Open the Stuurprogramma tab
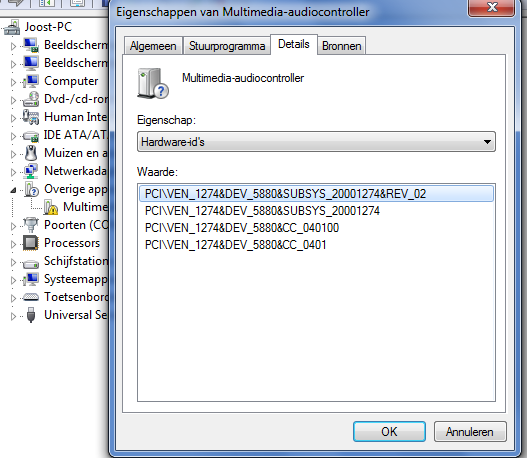 227,46
